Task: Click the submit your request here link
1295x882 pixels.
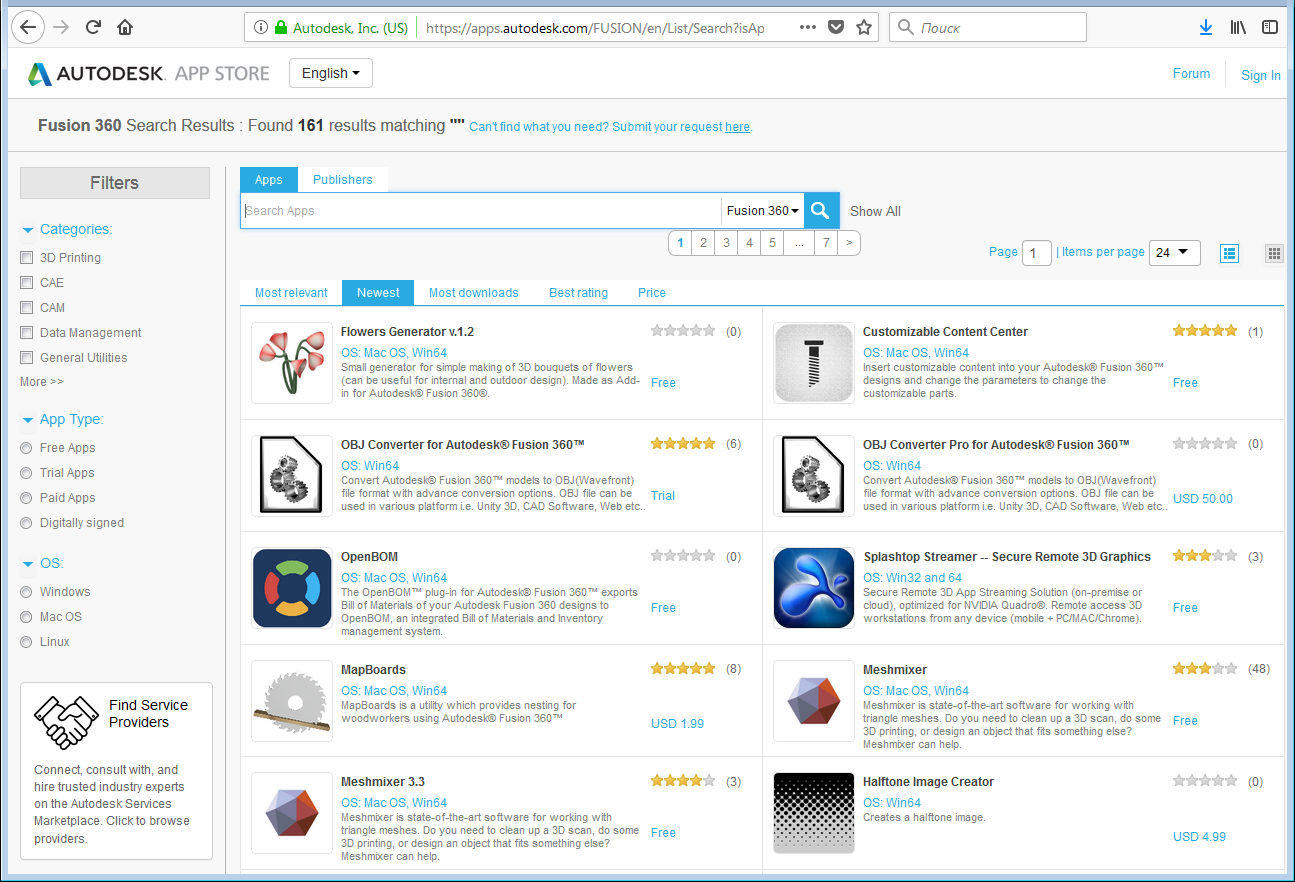Action: click(737, 127)
